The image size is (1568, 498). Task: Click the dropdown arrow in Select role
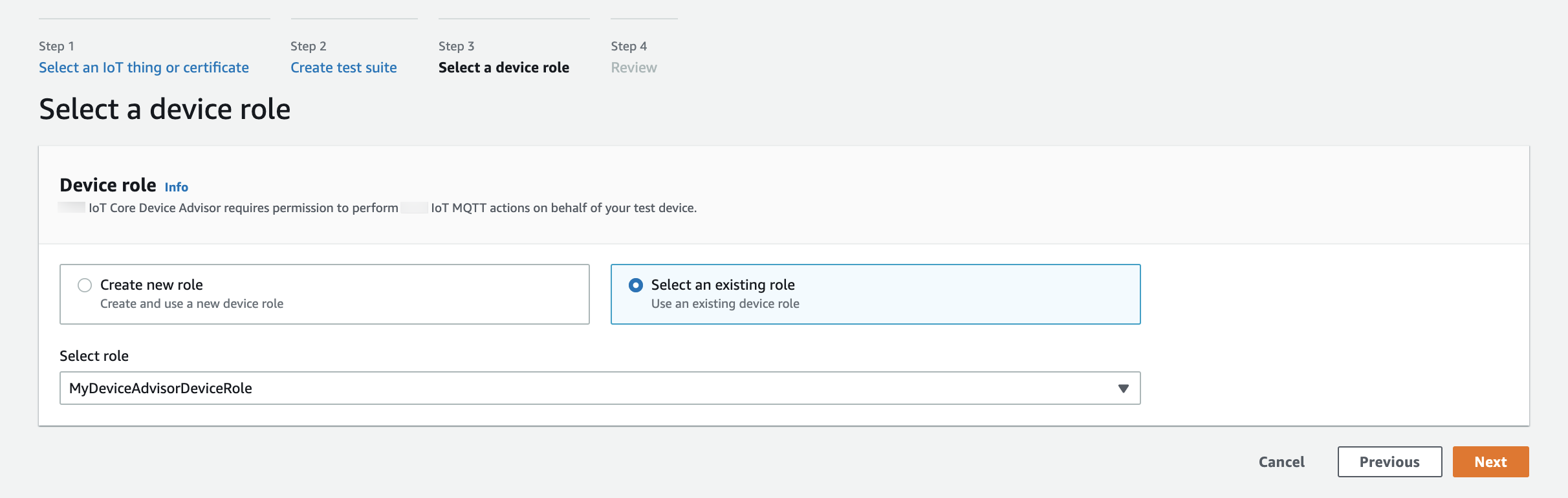pos(1123,388)
